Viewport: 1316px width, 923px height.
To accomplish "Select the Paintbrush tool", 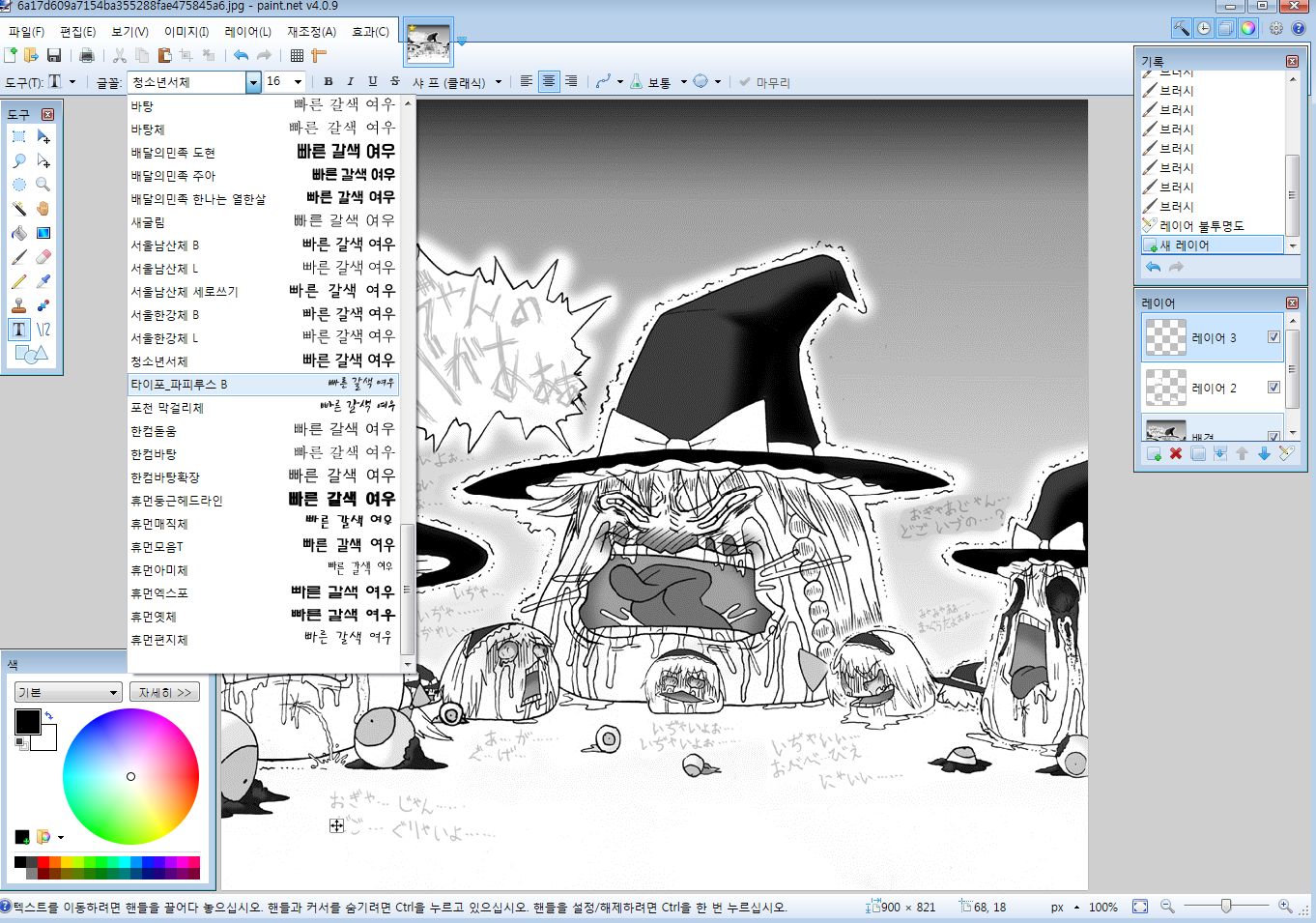I will (x=19, y=257).
